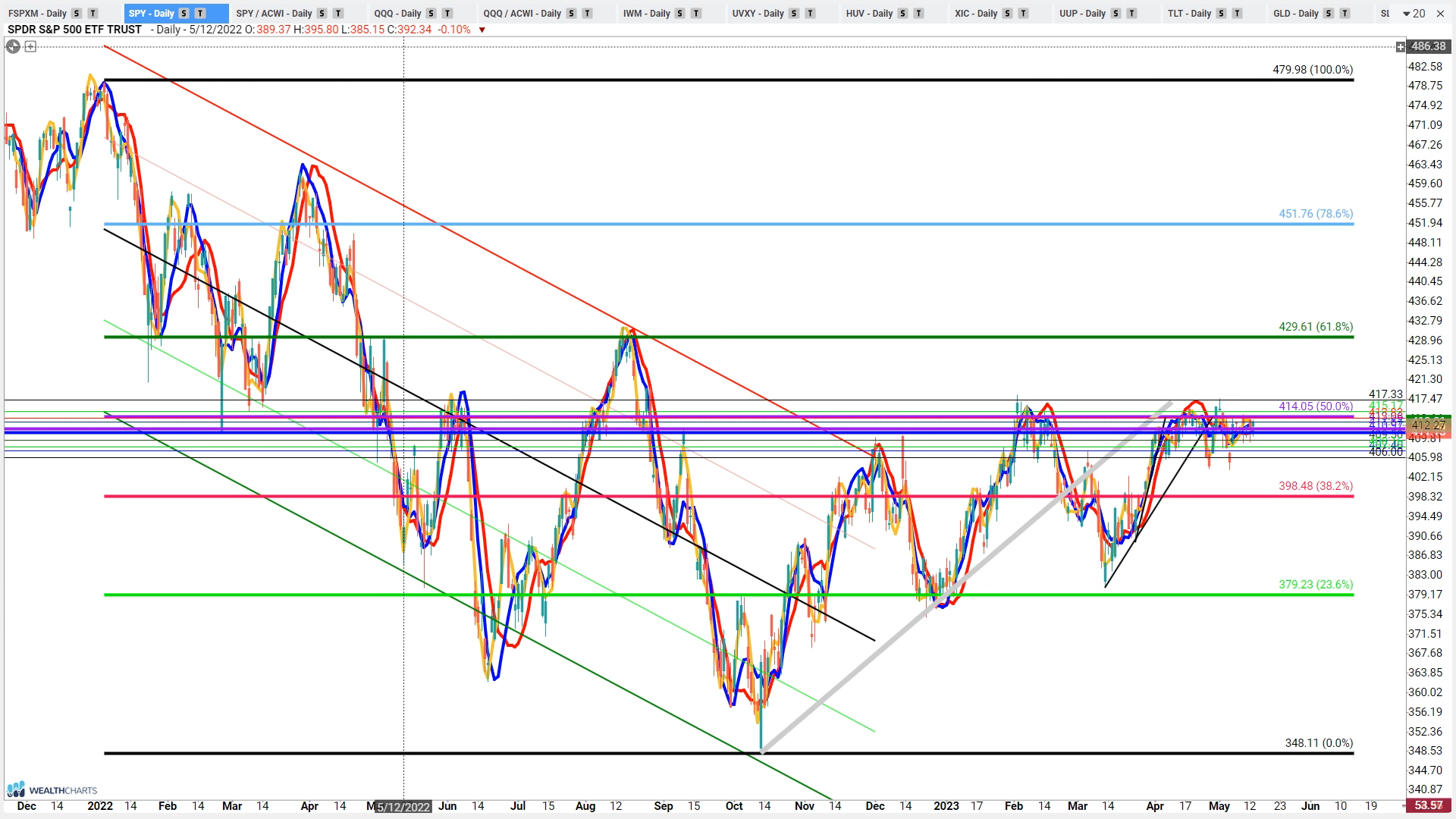Click the T icon on the QQQ / ACWI tab
Screen dimensions: 1456x819
587,13
